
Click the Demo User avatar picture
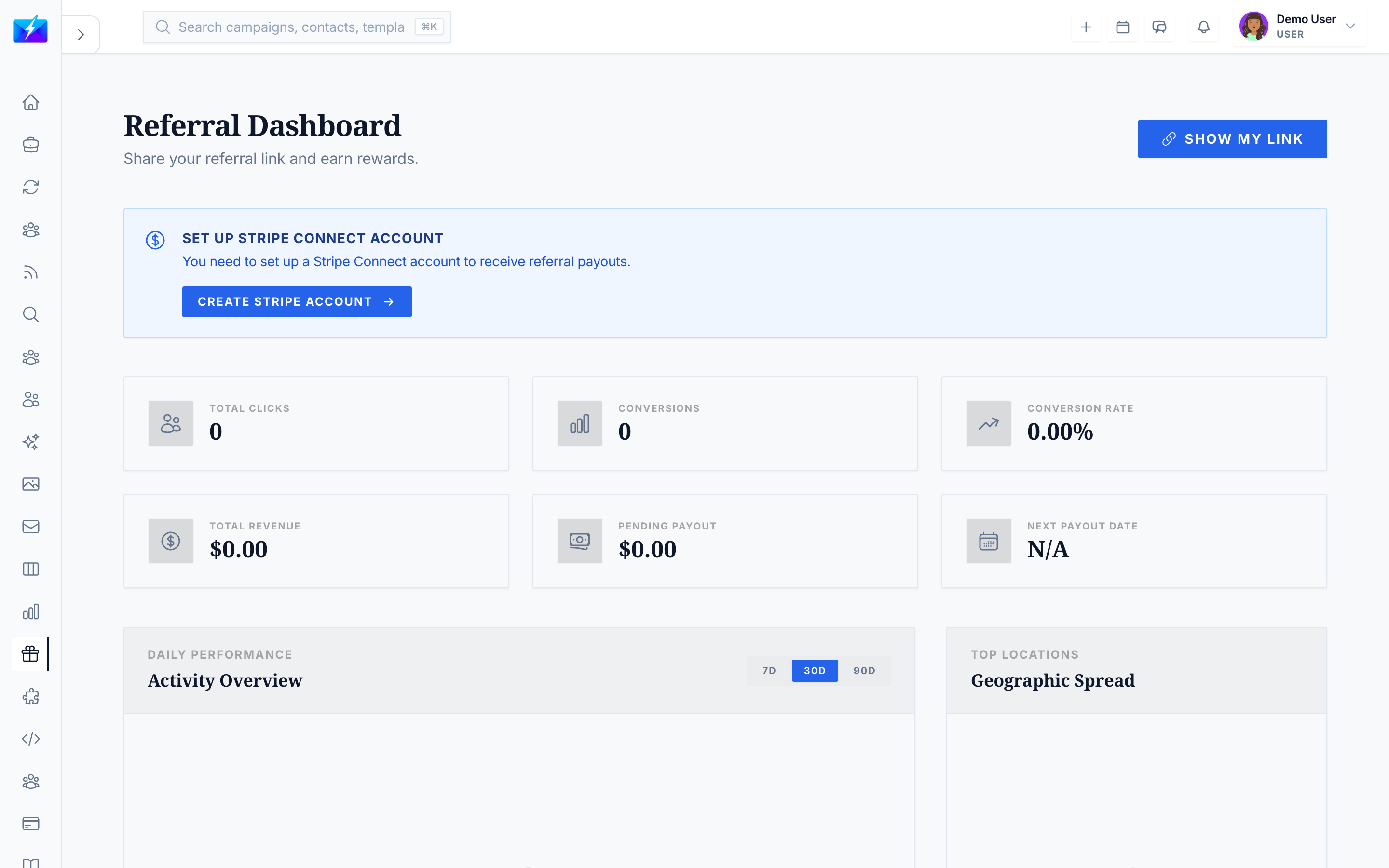1253,27
